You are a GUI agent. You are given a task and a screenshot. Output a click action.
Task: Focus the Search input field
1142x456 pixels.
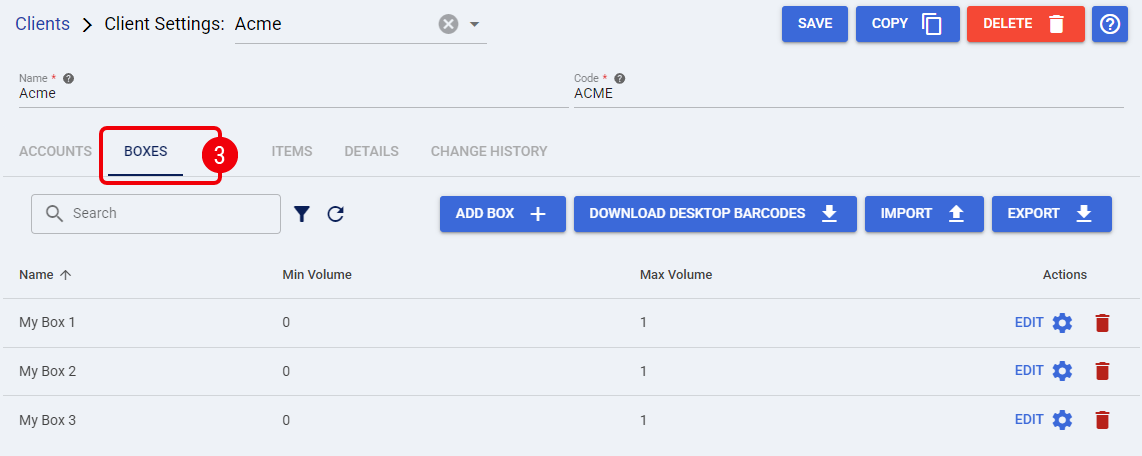pos(156,213)
